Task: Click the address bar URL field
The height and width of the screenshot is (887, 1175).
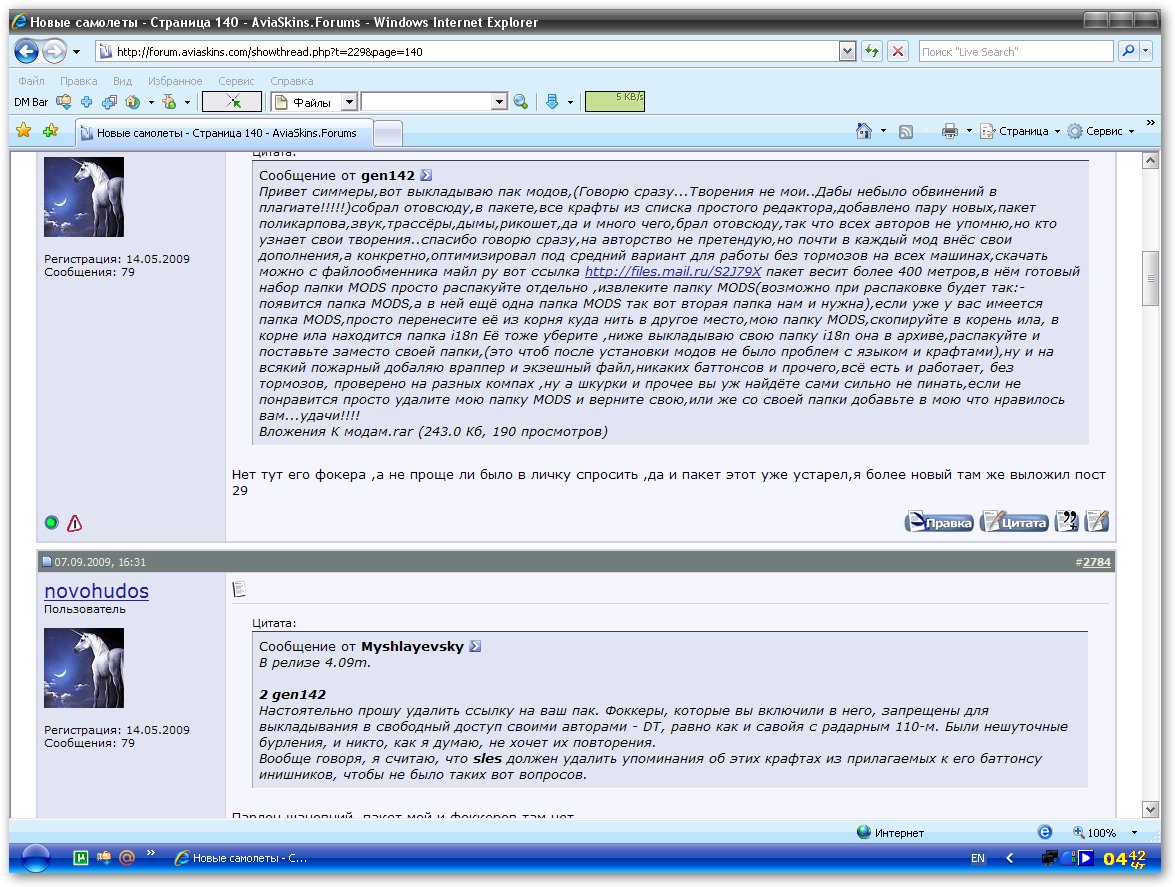Action: point(467,52)
